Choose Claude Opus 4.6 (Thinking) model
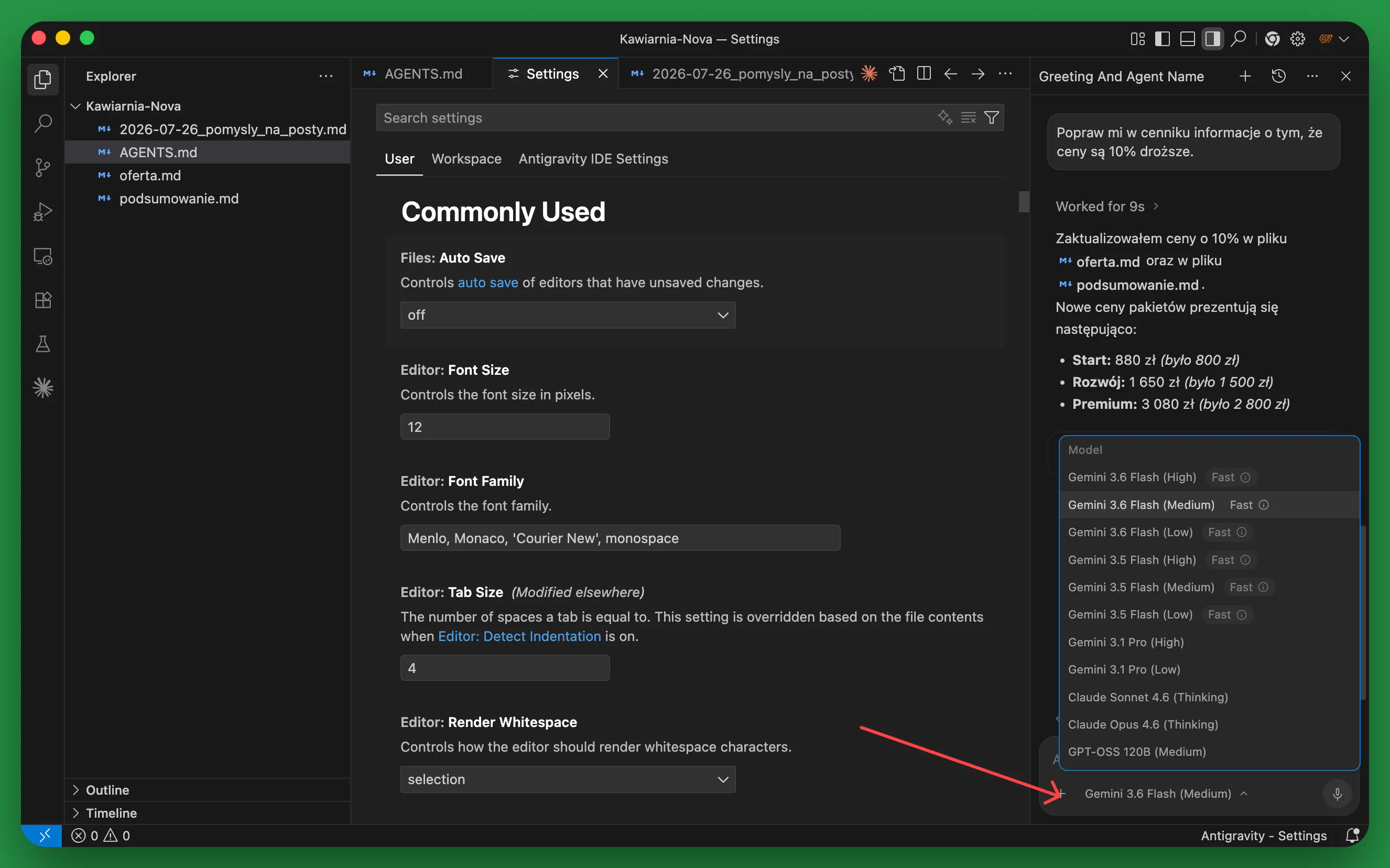The width and height of the screenshot is (1390, 868). (x=1209, y=724)
